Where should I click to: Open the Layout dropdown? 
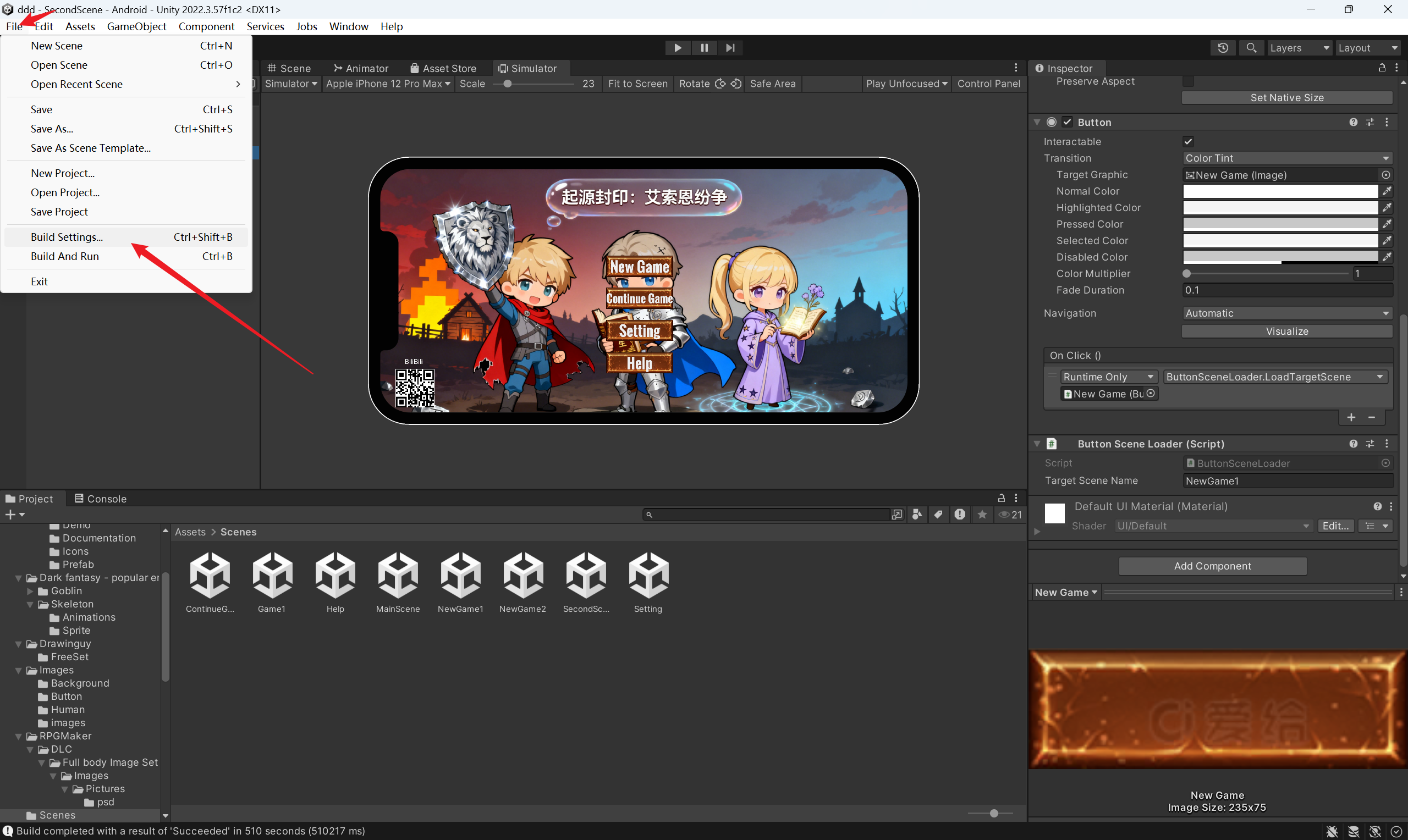(1368, 48)
